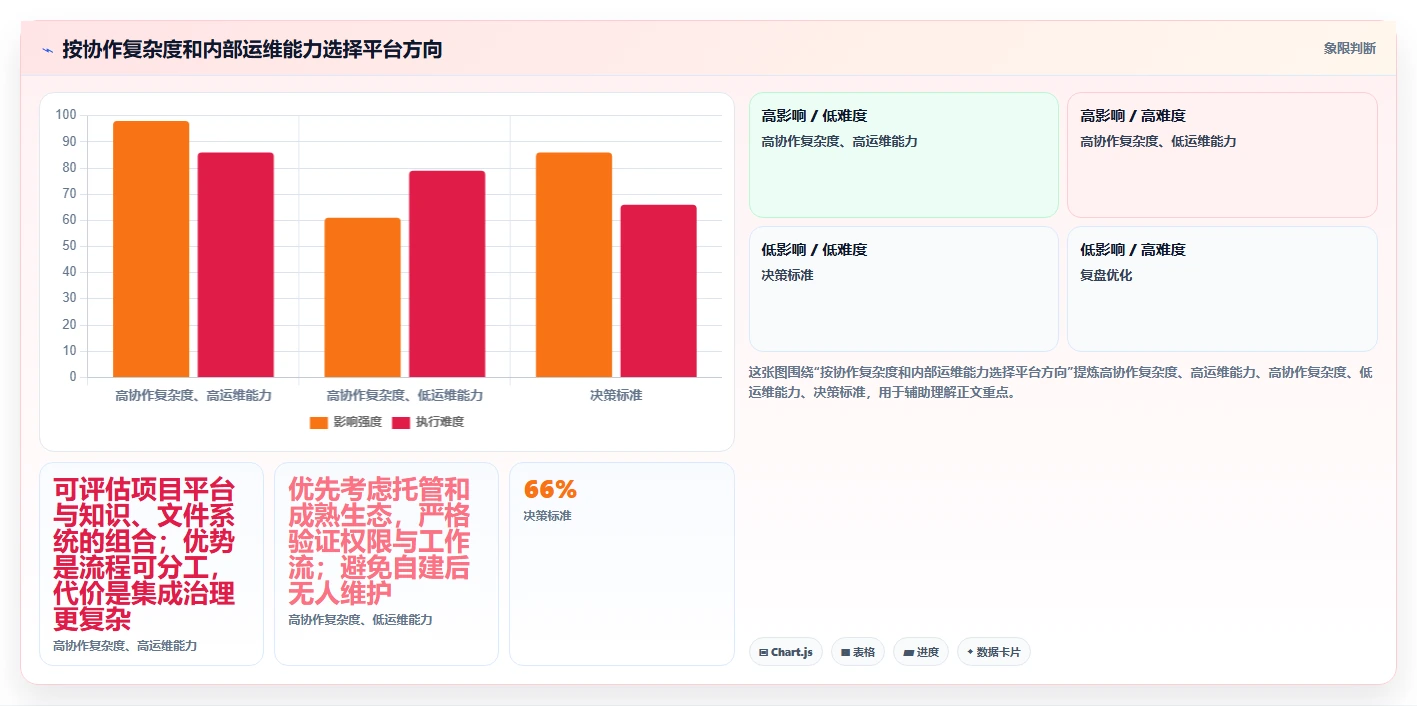Toggle the 影响强度 legend entry
Screen dimensions: 1417x706
click(345, 422)
